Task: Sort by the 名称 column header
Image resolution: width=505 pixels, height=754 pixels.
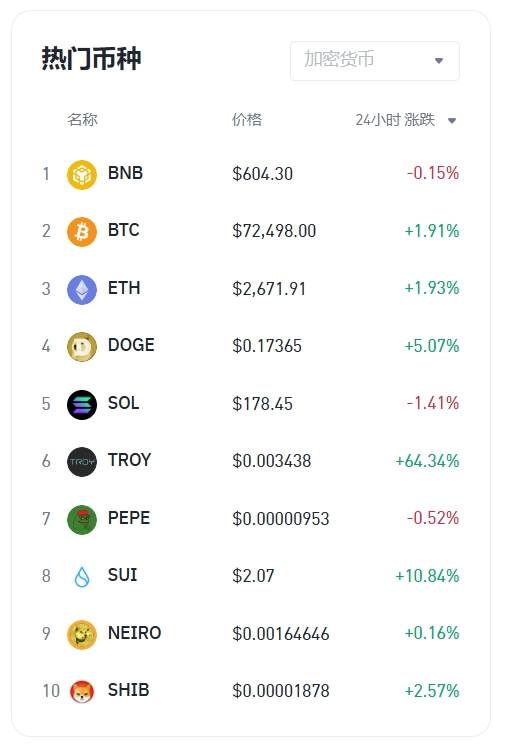Action: 82,119
